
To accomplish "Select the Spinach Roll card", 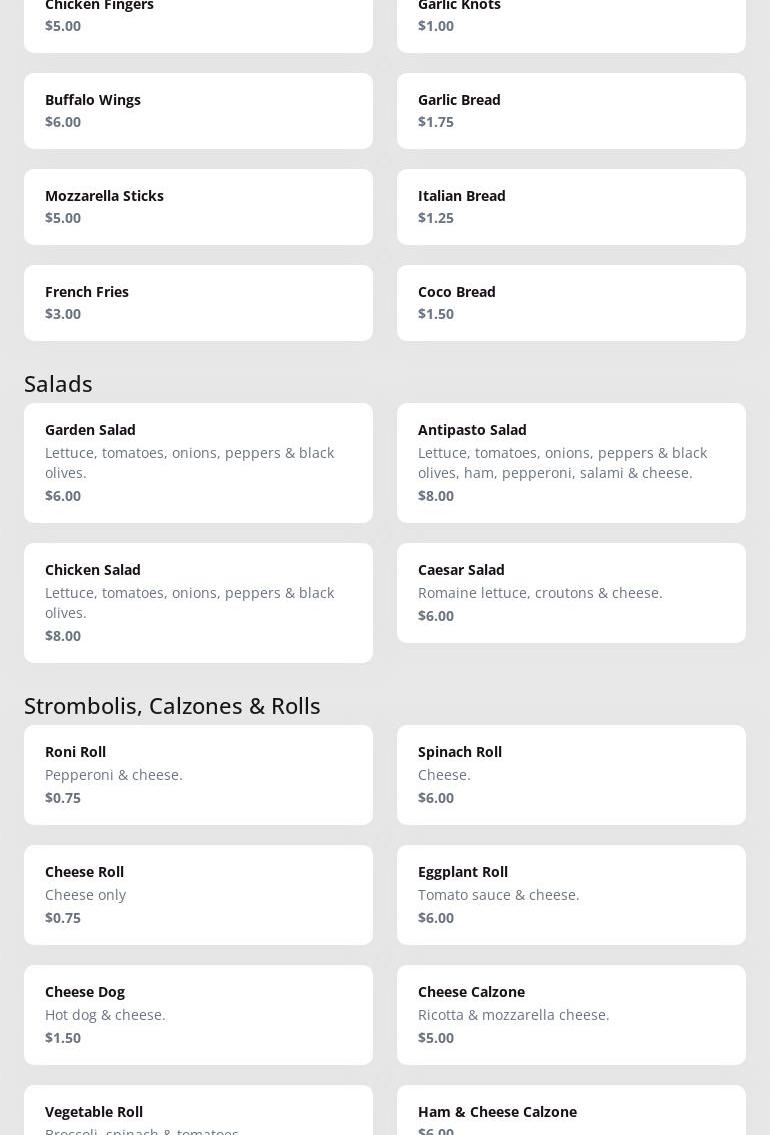I will [x=571, y=775].
